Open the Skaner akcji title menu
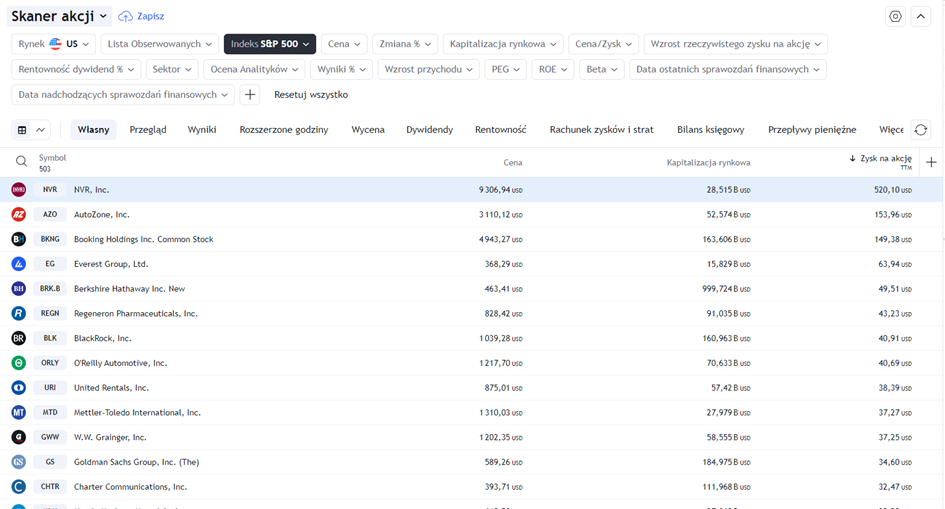945x509 pixels. click(60, 16)
